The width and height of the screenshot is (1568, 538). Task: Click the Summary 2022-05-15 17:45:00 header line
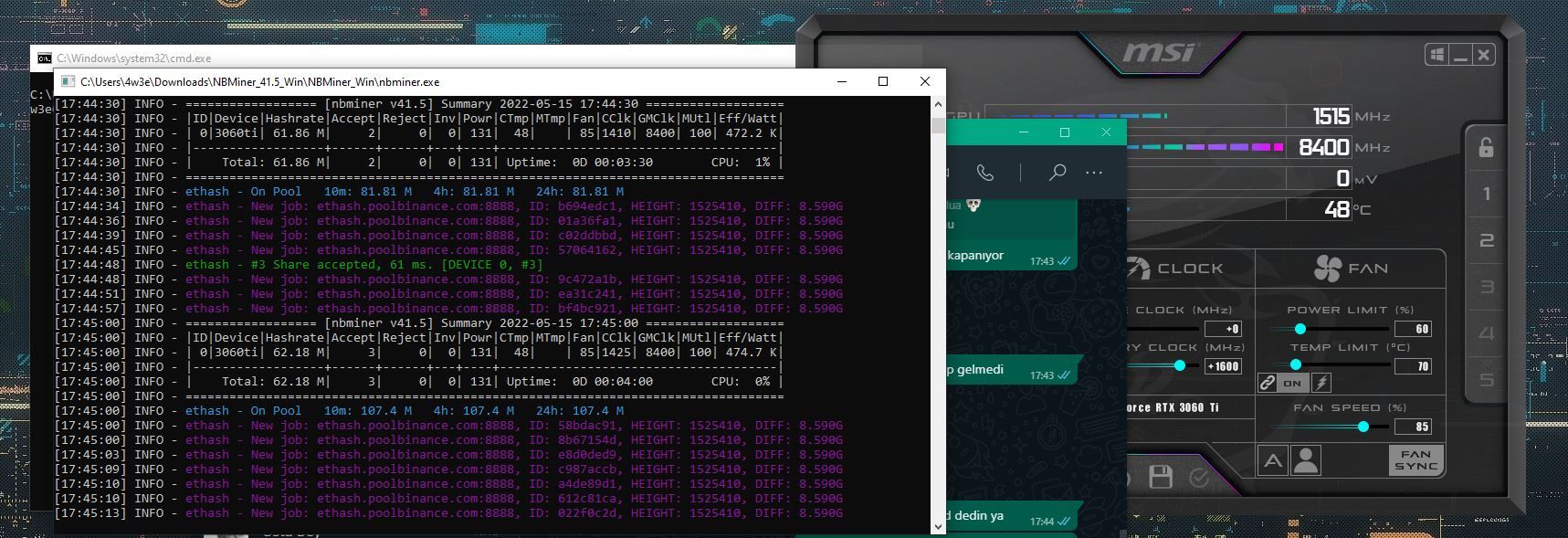[x=484, y=323]
